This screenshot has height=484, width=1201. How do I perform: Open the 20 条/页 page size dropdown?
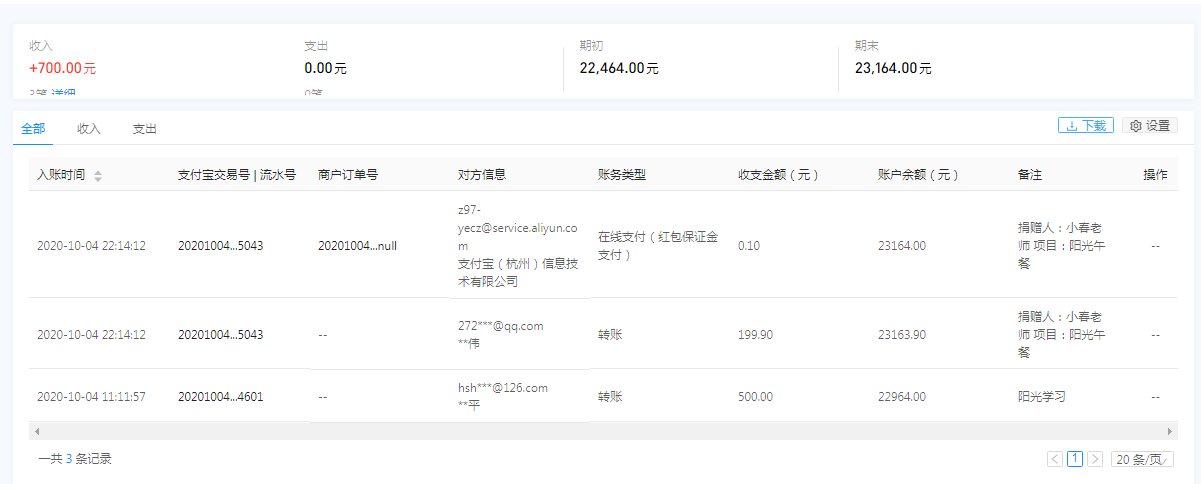pyautogui.click(x=1141, y=459)
